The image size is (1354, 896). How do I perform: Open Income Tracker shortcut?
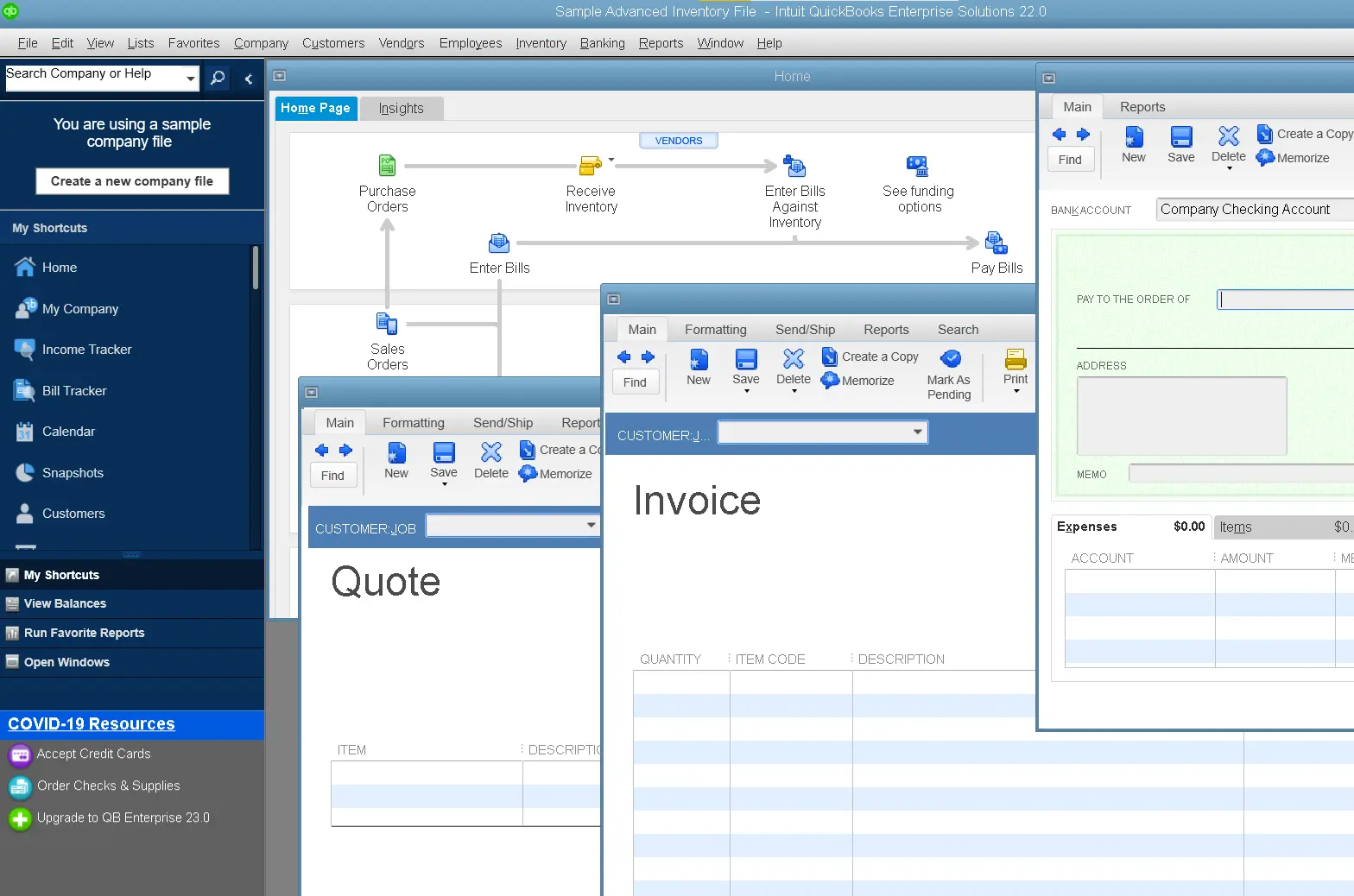[x=86, y=350]
